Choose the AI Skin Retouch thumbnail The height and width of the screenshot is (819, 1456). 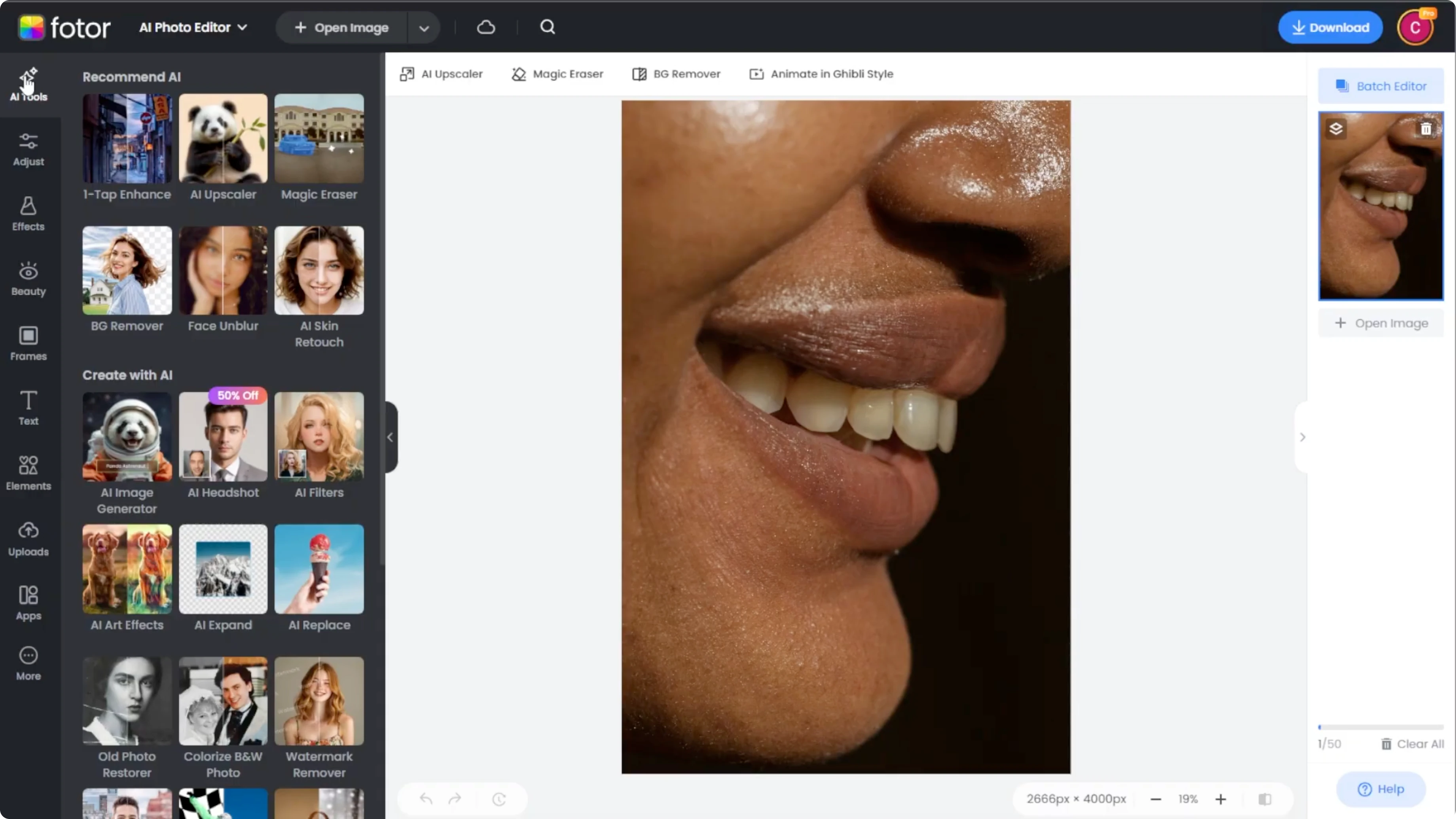pyautogui.click(x=319, y=270)
